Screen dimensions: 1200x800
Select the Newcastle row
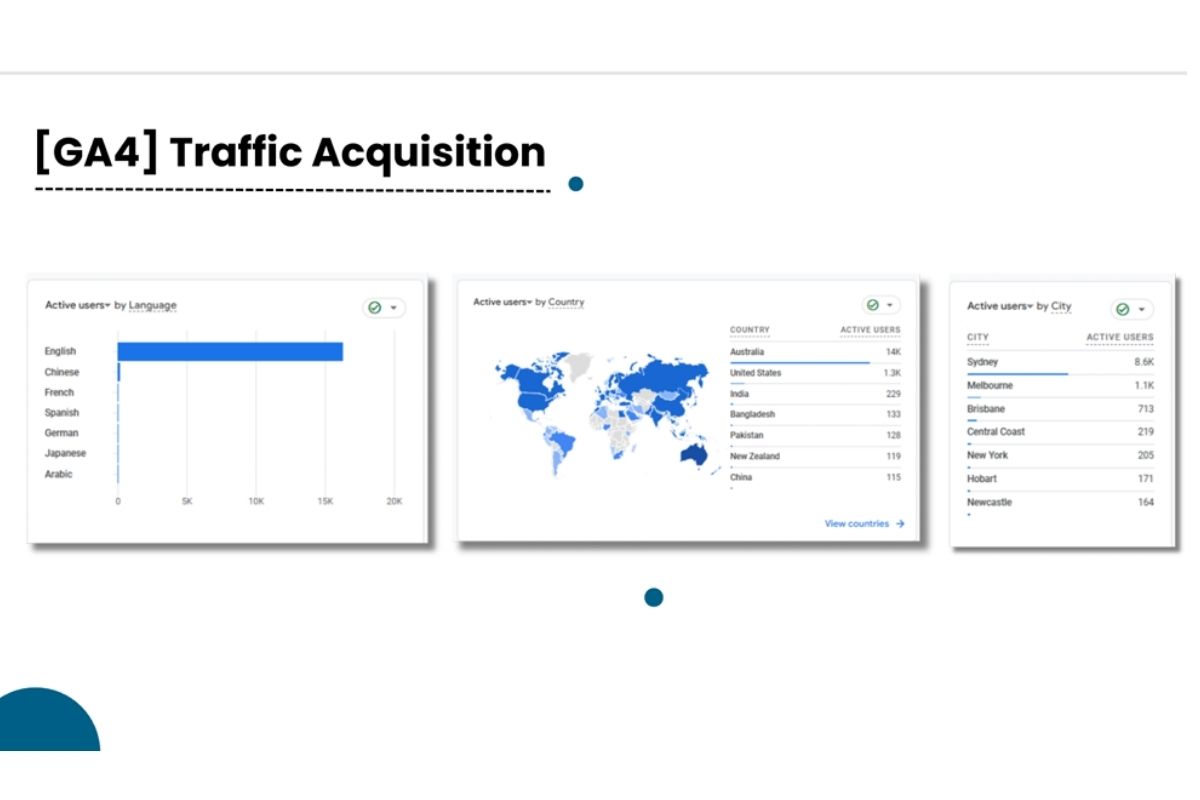click(x=1060, y=502)
